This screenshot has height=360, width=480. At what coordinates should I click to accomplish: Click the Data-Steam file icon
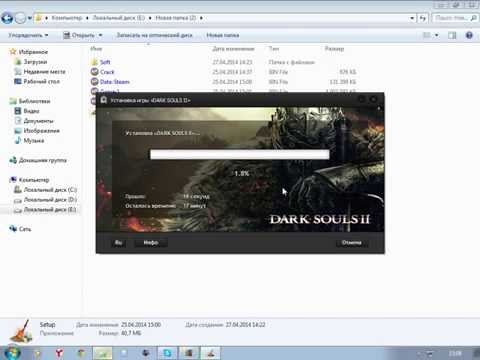coord(95,81)
